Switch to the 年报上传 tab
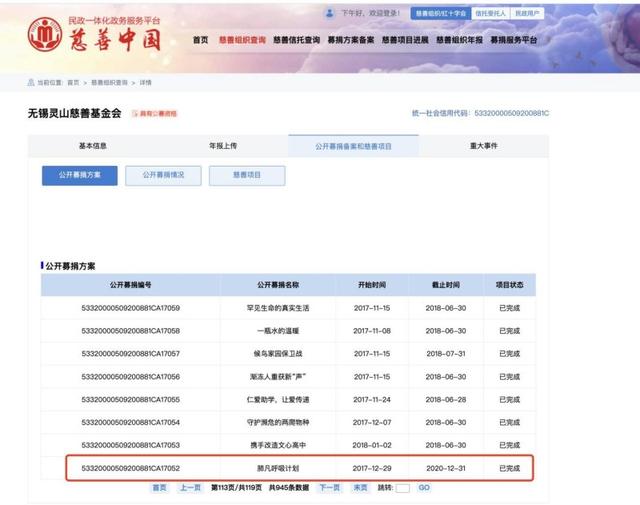640x505 pixels. (223, 146)
